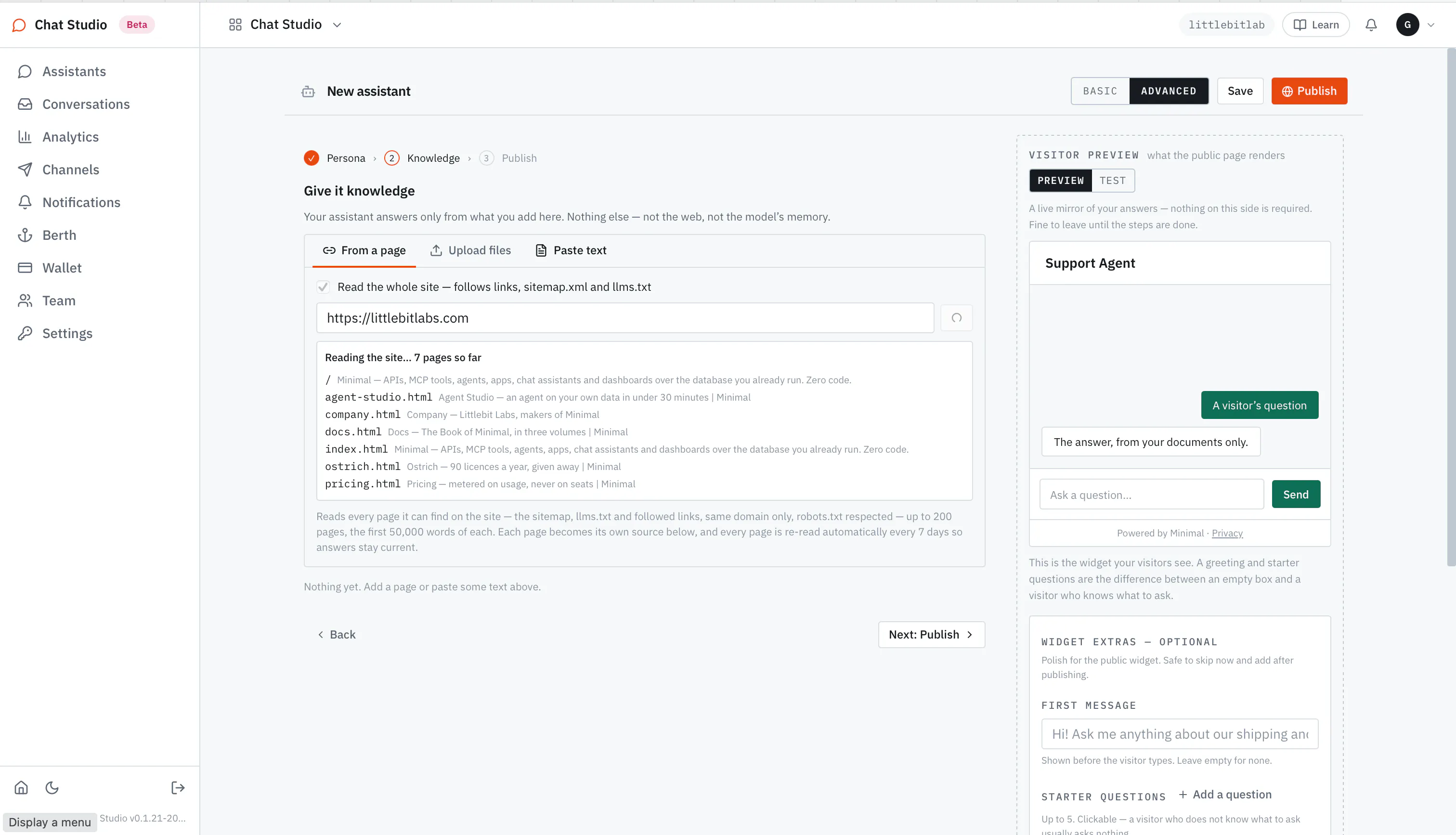
Task: Click the First Message input field
Action: click(x=1180, y=734)
